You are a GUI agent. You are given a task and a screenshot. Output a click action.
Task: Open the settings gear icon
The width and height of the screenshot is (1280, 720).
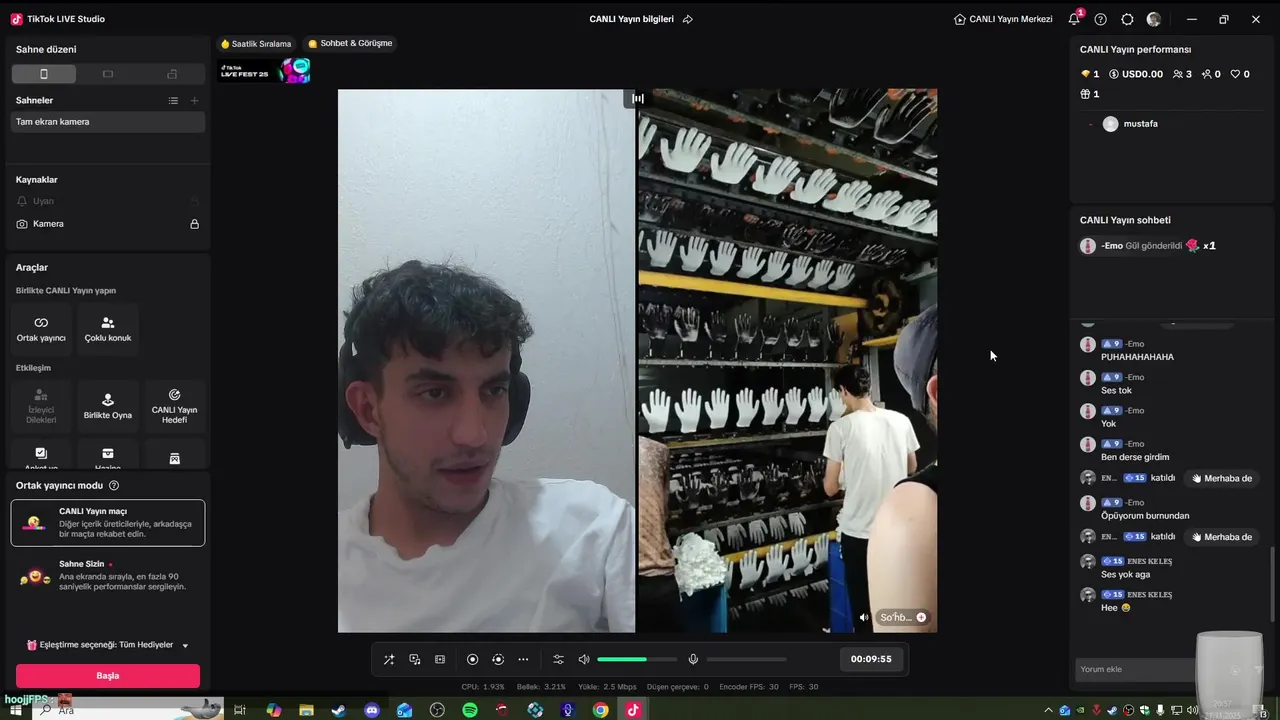(1127, 19)
